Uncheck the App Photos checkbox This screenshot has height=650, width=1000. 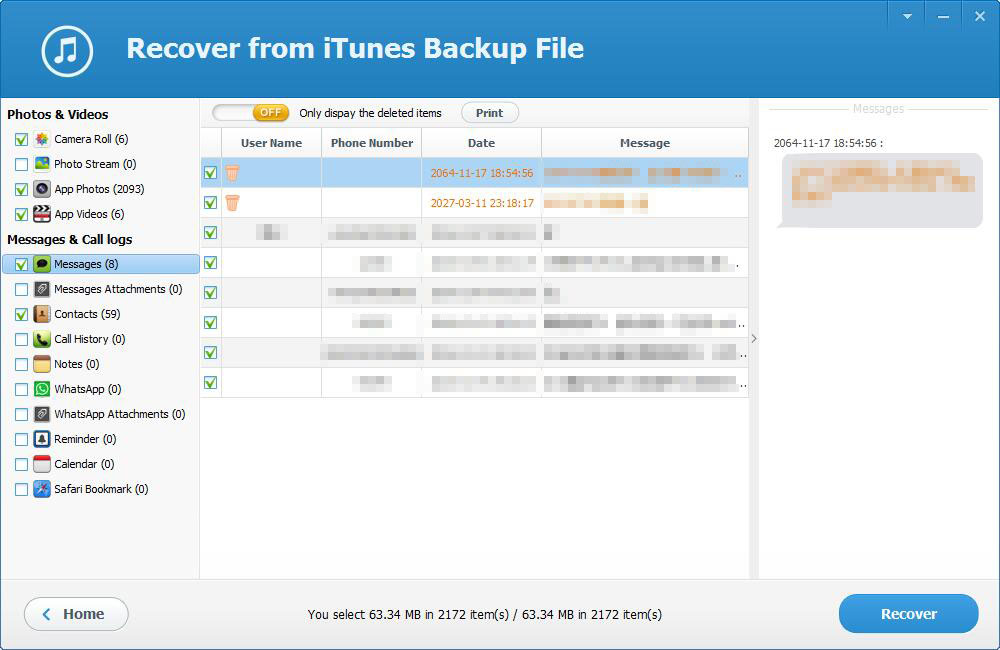pos(22,189)
